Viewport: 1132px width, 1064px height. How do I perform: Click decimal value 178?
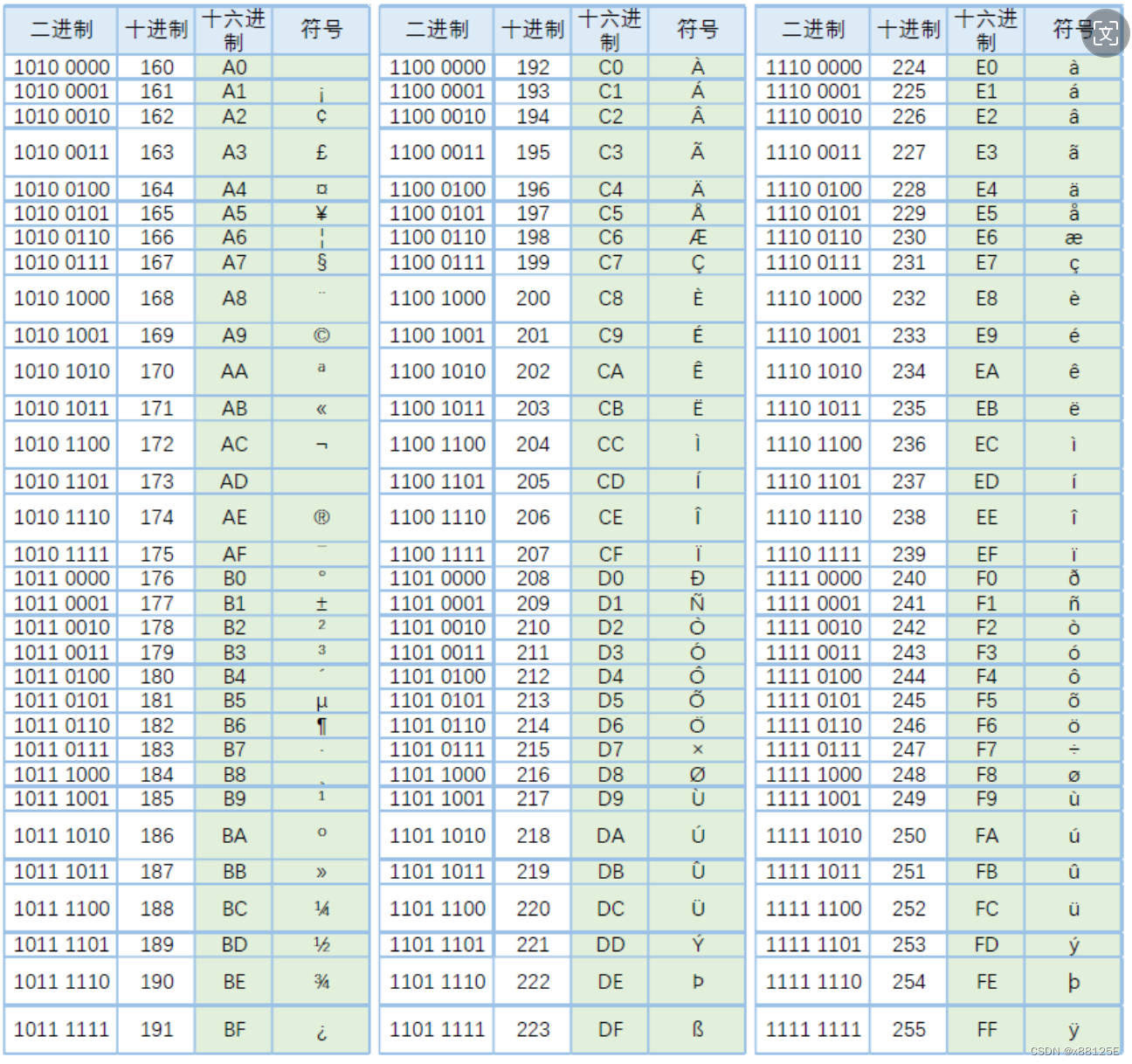(156, 627)
